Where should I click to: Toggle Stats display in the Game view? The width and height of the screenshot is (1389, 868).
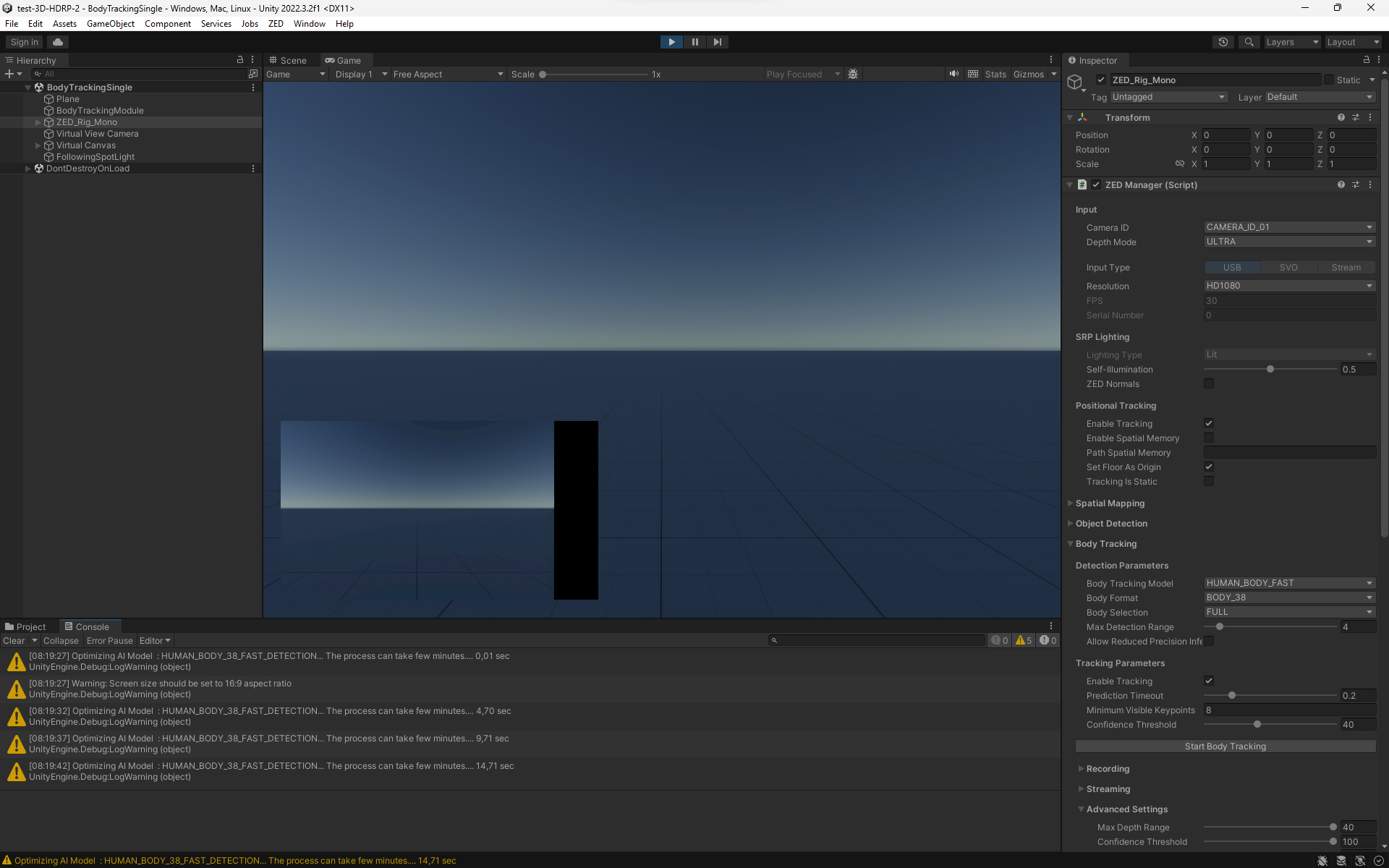click(x=995, y=73)
